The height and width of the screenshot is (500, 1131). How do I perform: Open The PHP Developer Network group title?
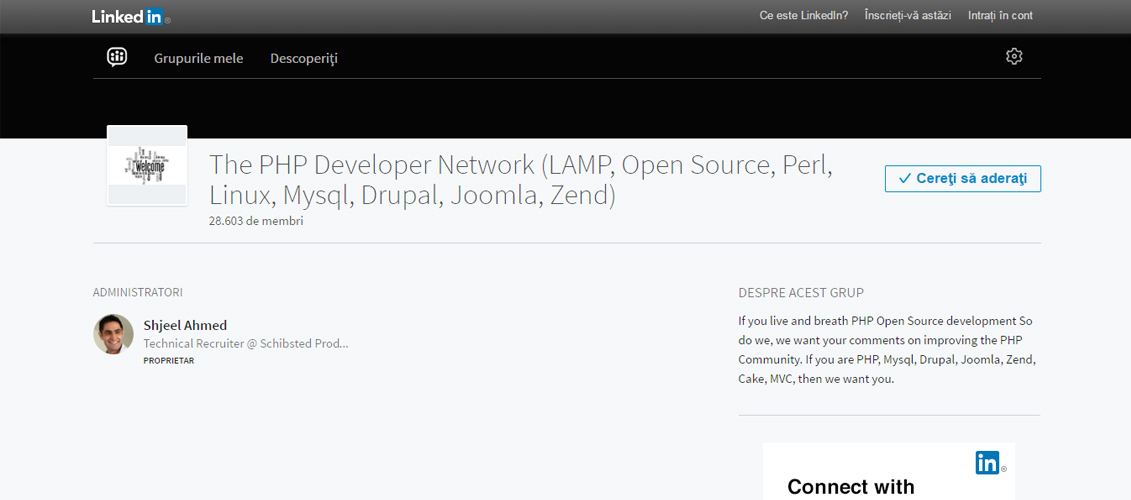(x=522, y=180)
